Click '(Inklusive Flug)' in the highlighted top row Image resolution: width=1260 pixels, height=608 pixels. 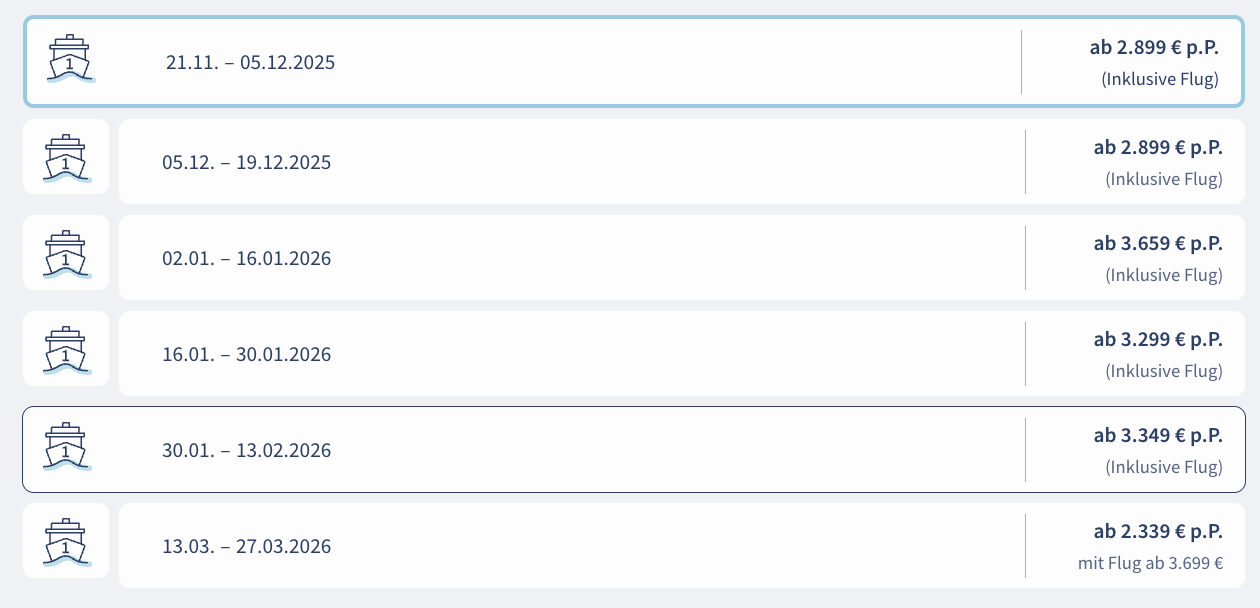[1160, 79]
